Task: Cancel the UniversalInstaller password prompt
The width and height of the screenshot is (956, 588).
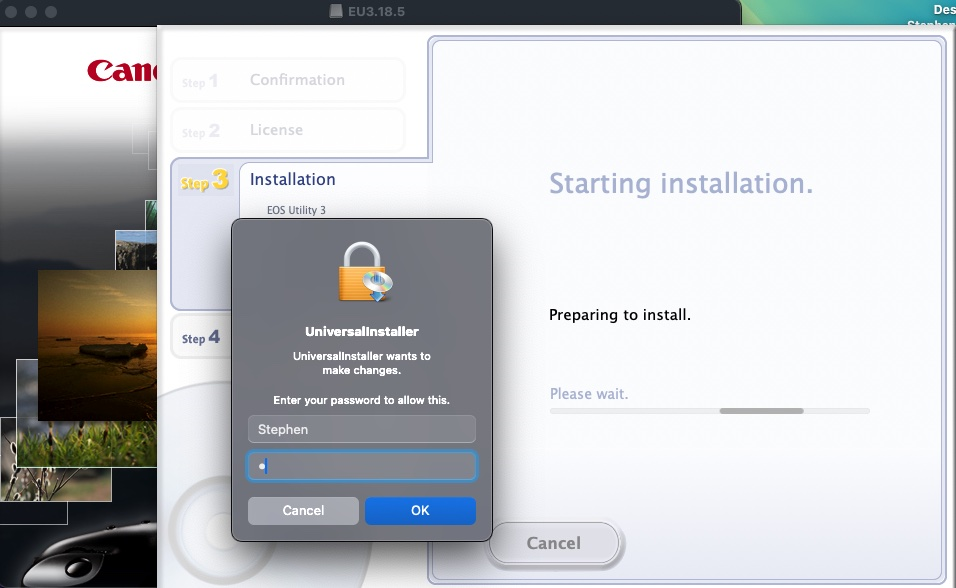Action: pos(303,510)
